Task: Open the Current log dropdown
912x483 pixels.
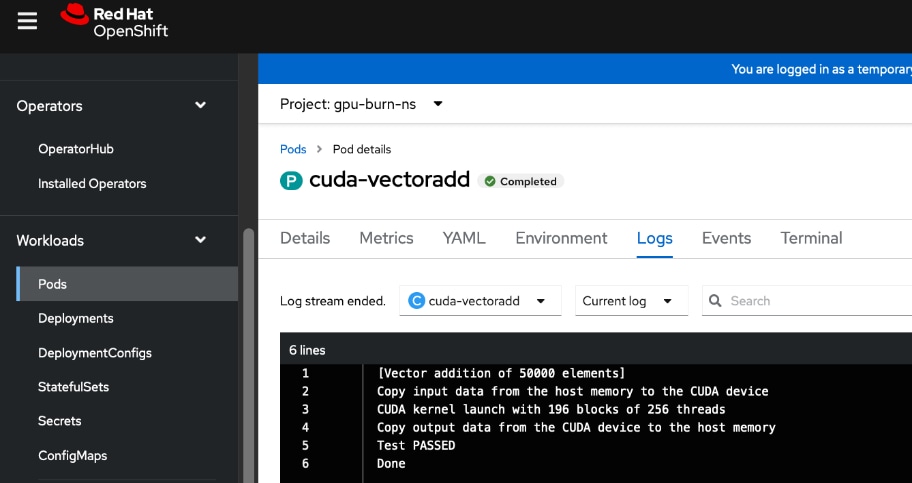Action: [x=632, y=301]
